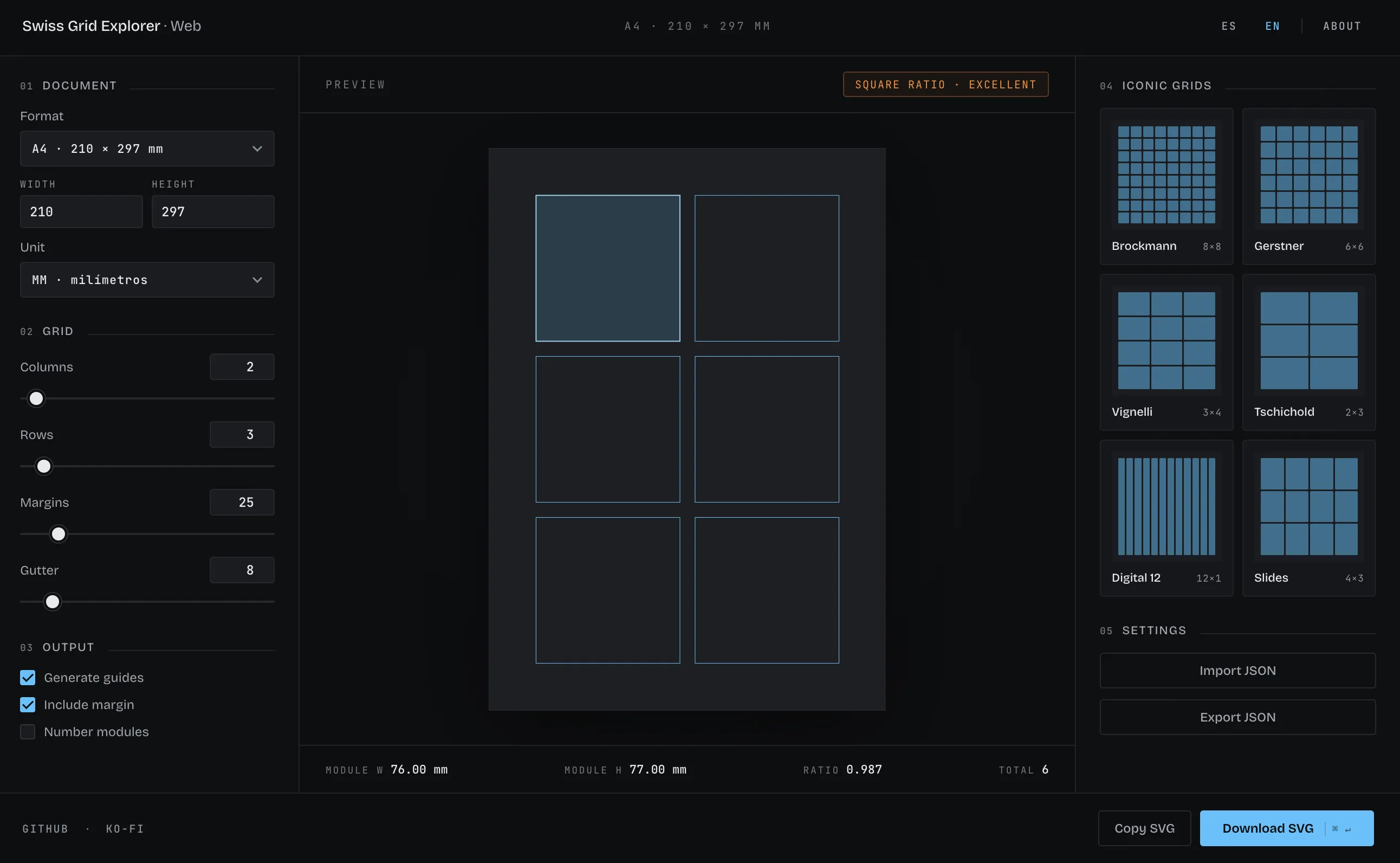Screen dimensions: 1400x863
Task: Click the Margins slider handle
Action: [x=58, y=534]
